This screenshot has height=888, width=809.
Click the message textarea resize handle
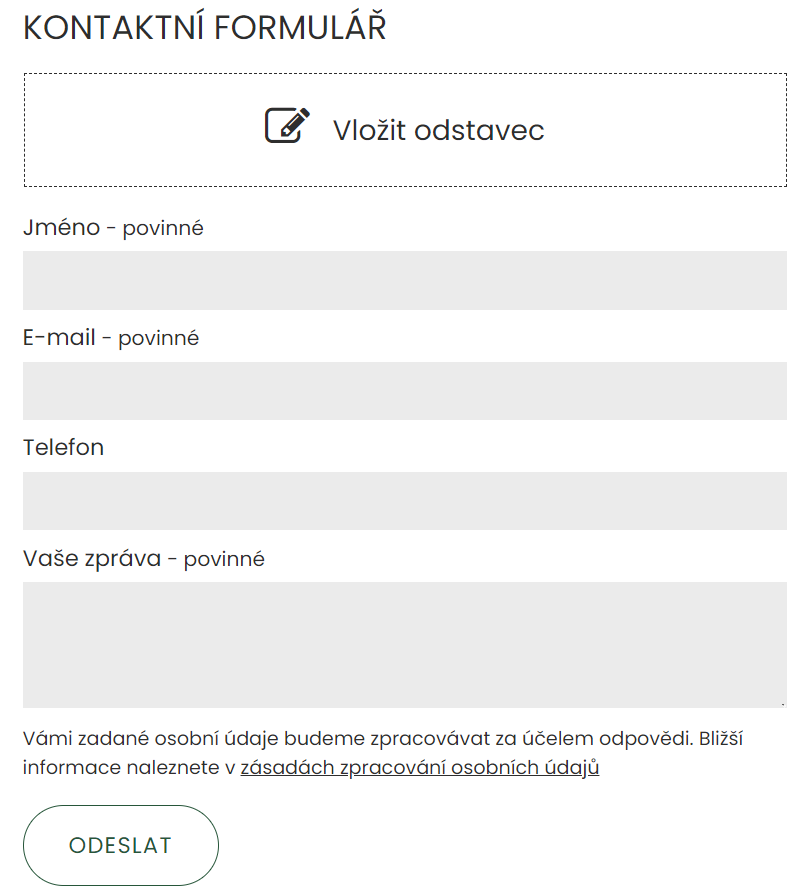click(x=782, y=704)
